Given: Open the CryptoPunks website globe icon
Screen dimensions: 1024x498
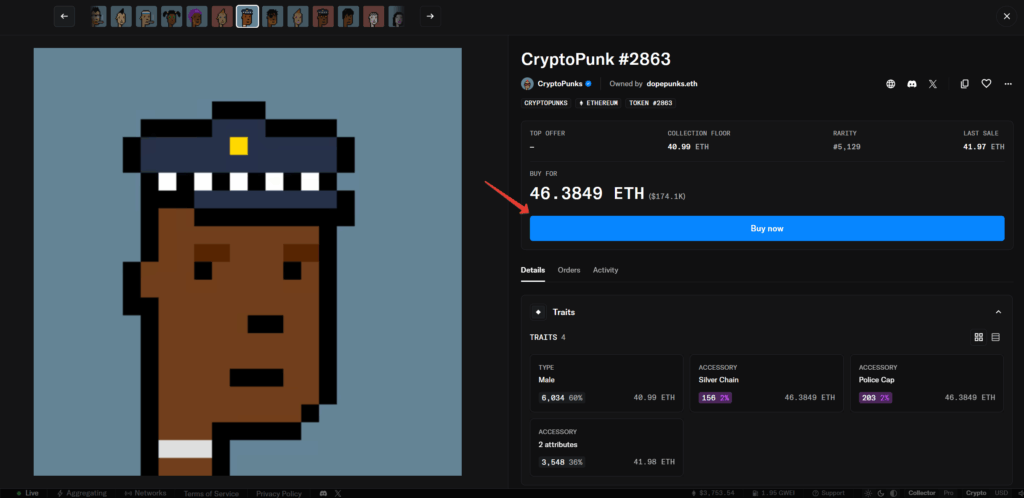Looking at the screenshot, I should pyautogui.click(x=890, y=84).
